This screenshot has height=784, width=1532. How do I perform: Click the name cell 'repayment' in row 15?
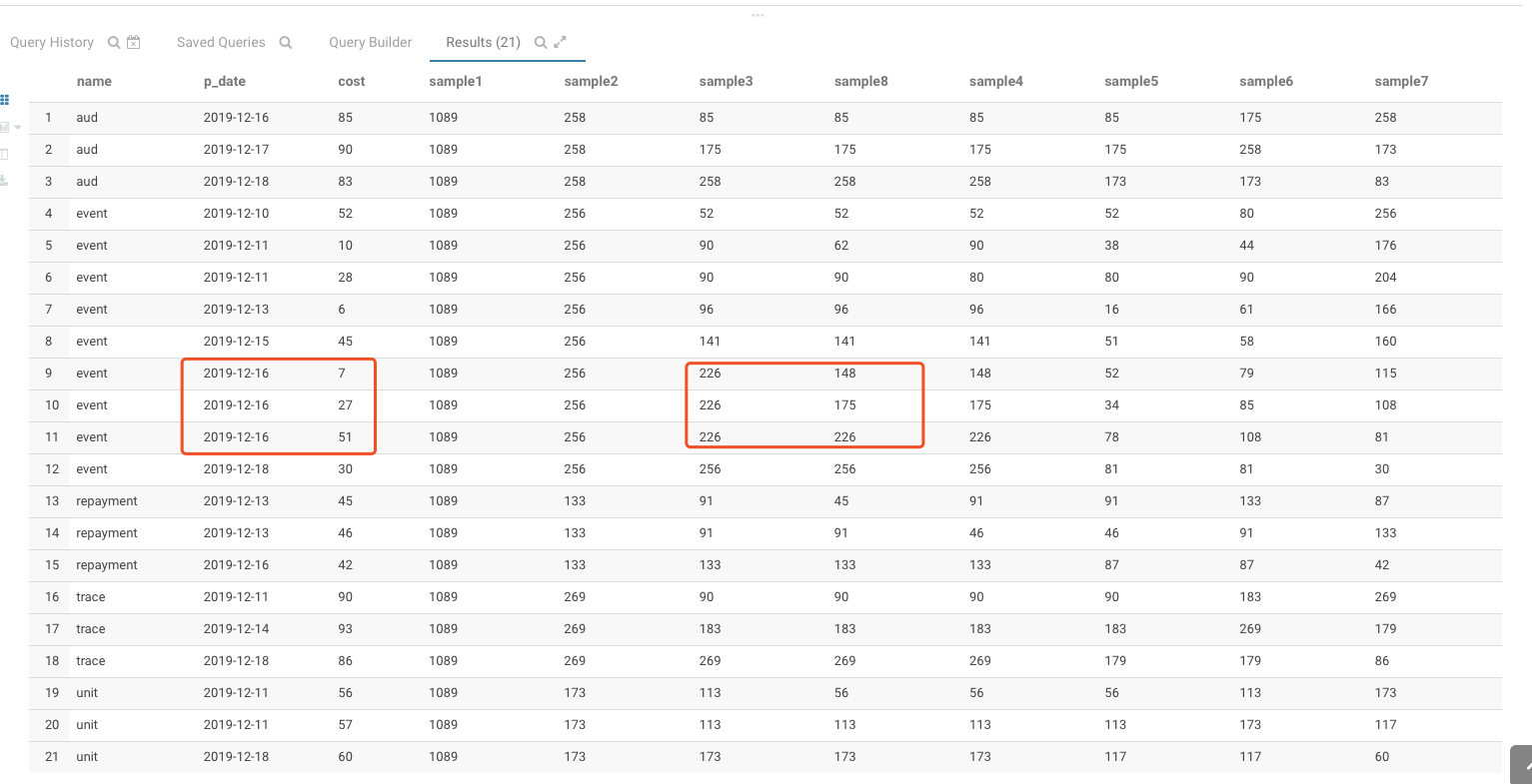point(107,565)
